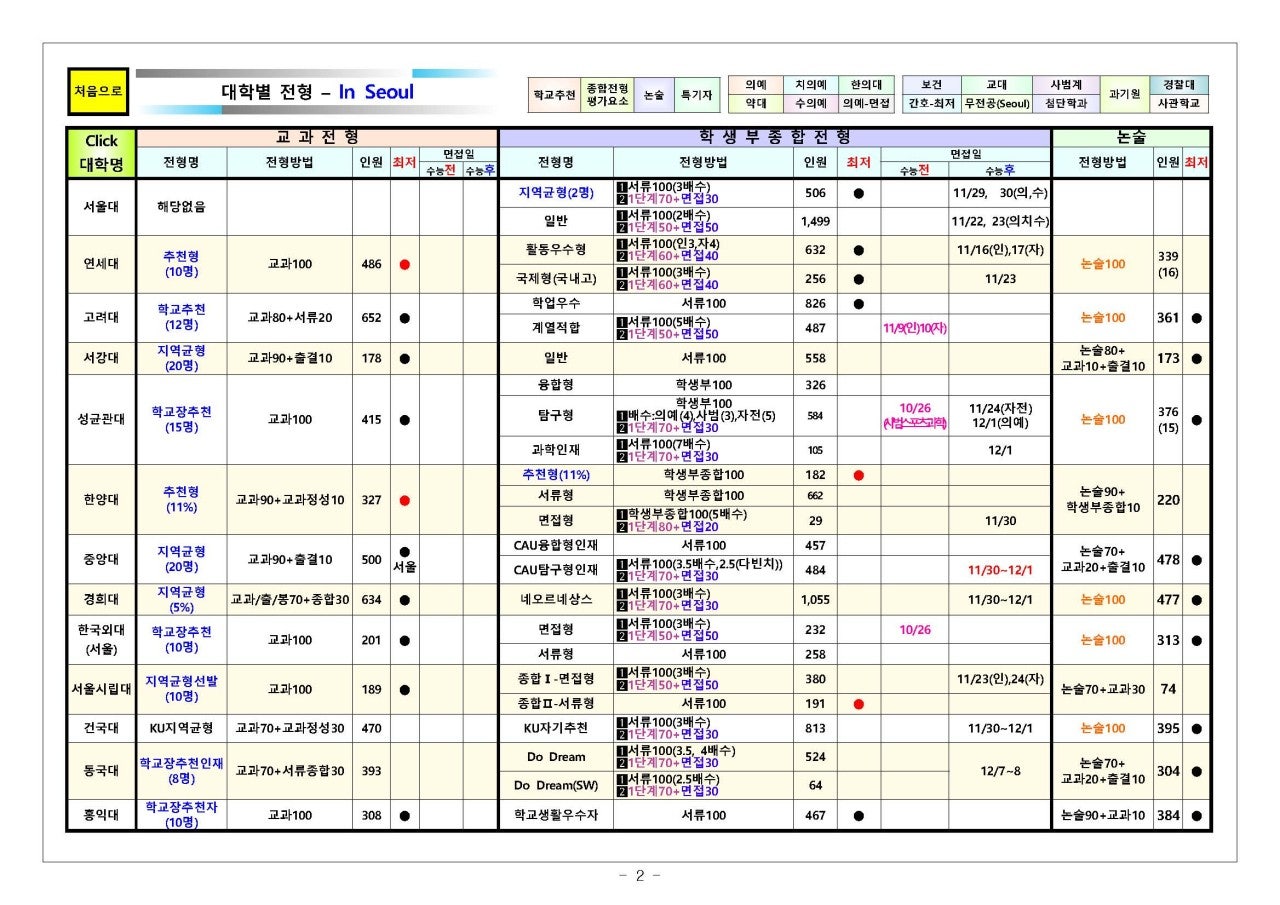The width and height of the screenshot is (1280, 905).
Task: Select the 의예-면접 navigation button
Action: tap(866, 104)
